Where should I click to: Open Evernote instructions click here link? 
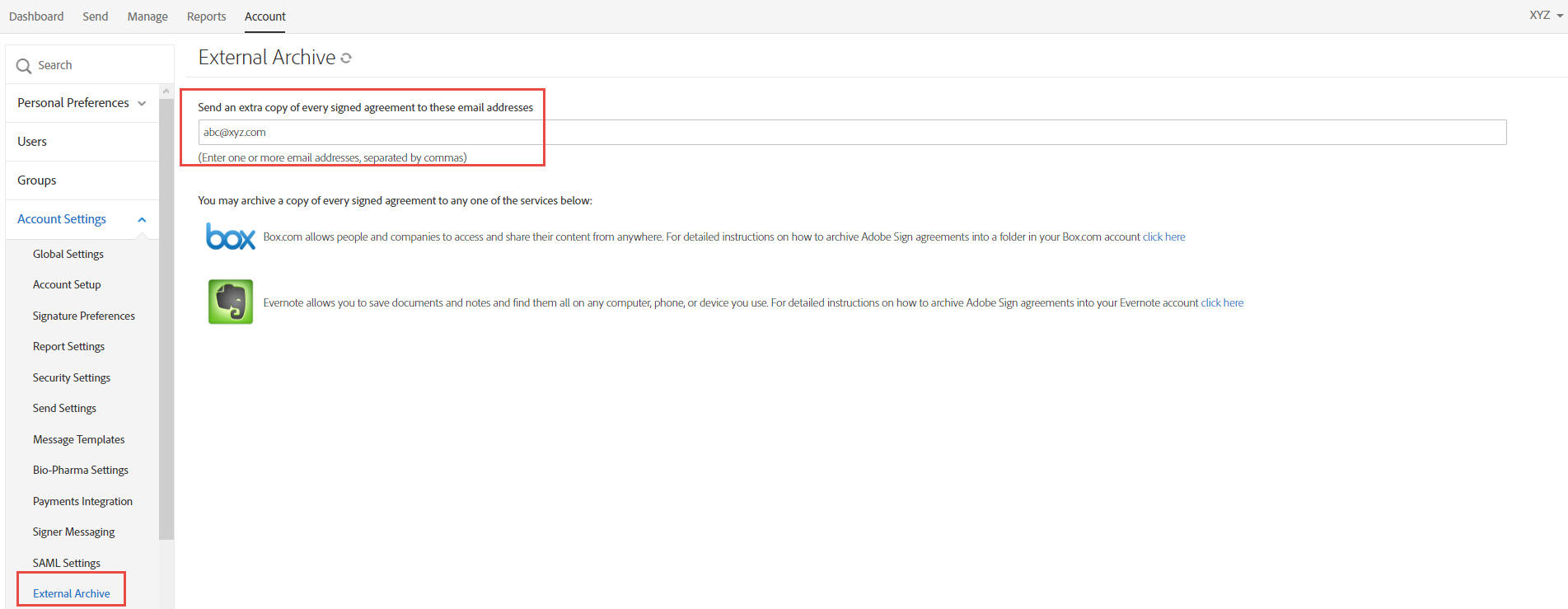click(x=1222, y=302)
